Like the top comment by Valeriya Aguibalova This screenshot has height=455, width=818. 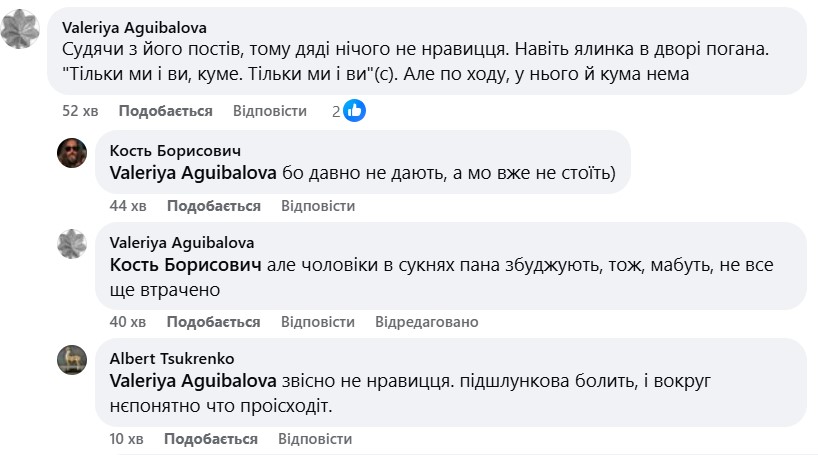tap(165, 111)
